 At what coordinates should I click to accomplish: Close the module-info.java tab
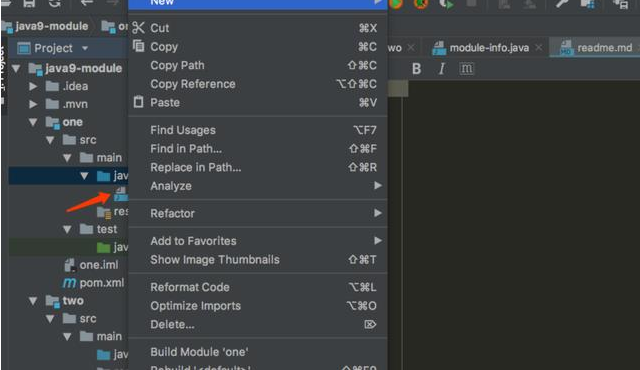tap(539, 48)
